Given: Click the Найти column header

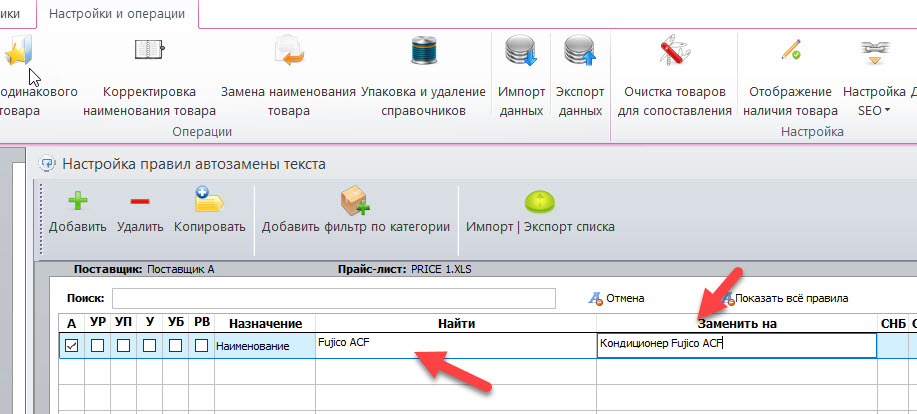Looking at the screenshot, I should [456, 323].
